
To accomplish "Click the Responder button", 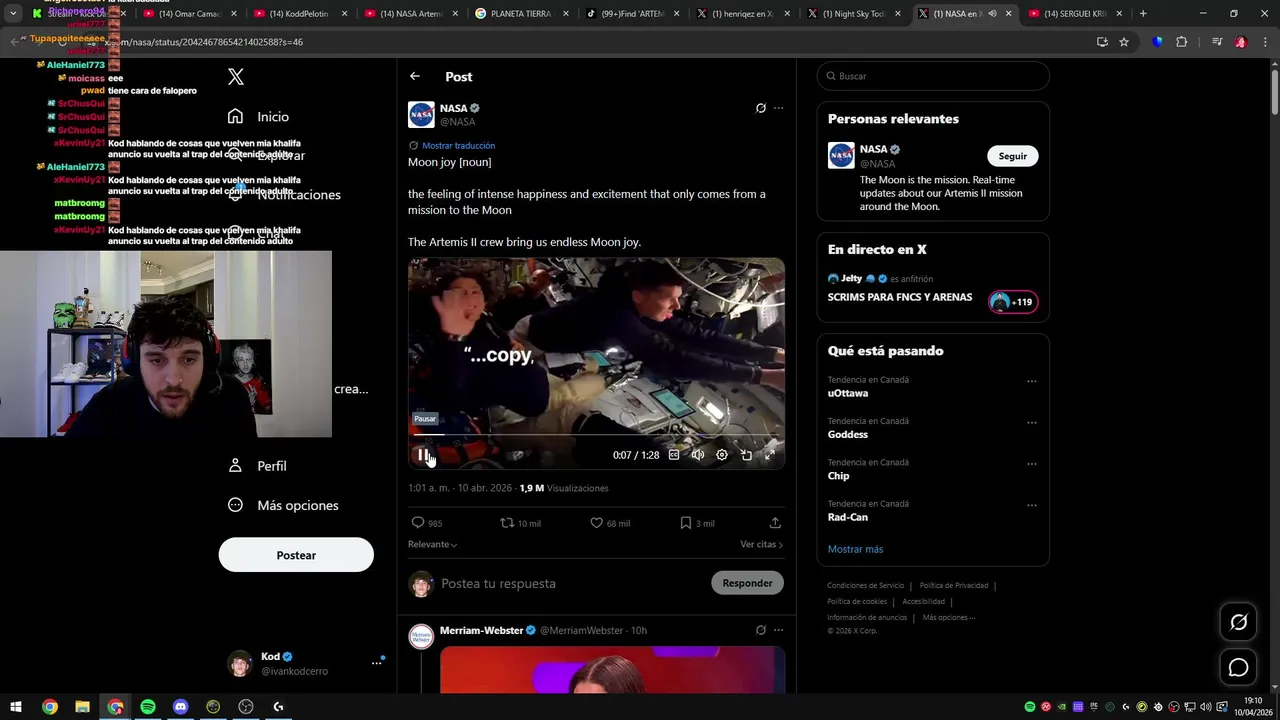I will [747, 583].
